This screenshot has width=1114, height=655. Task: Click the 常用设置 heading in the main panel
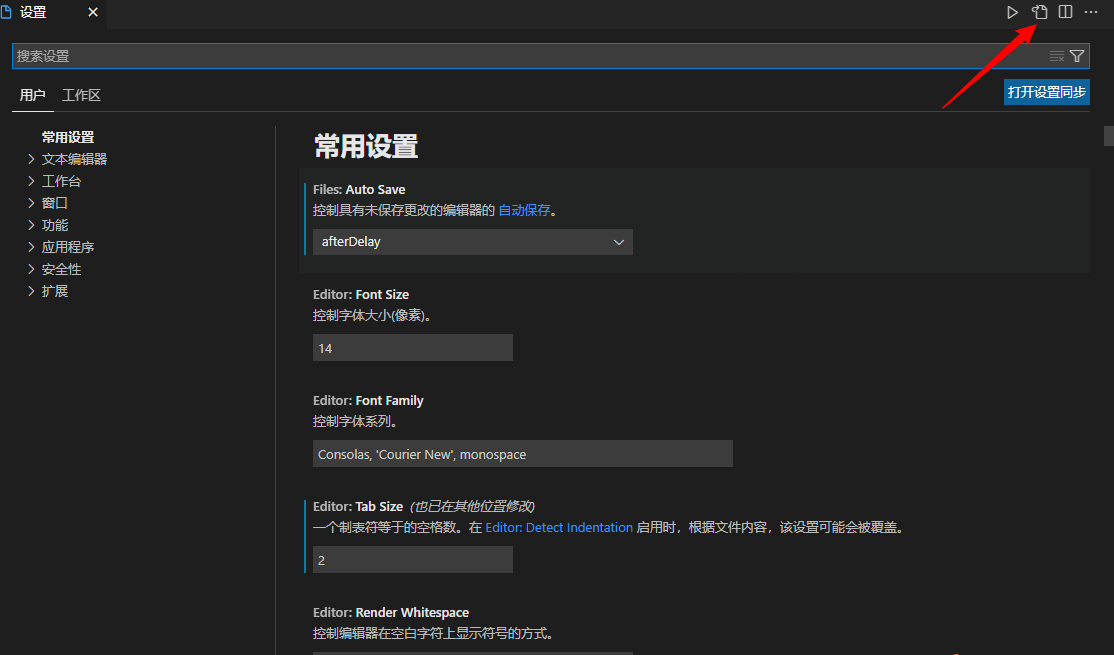[366, 146]
